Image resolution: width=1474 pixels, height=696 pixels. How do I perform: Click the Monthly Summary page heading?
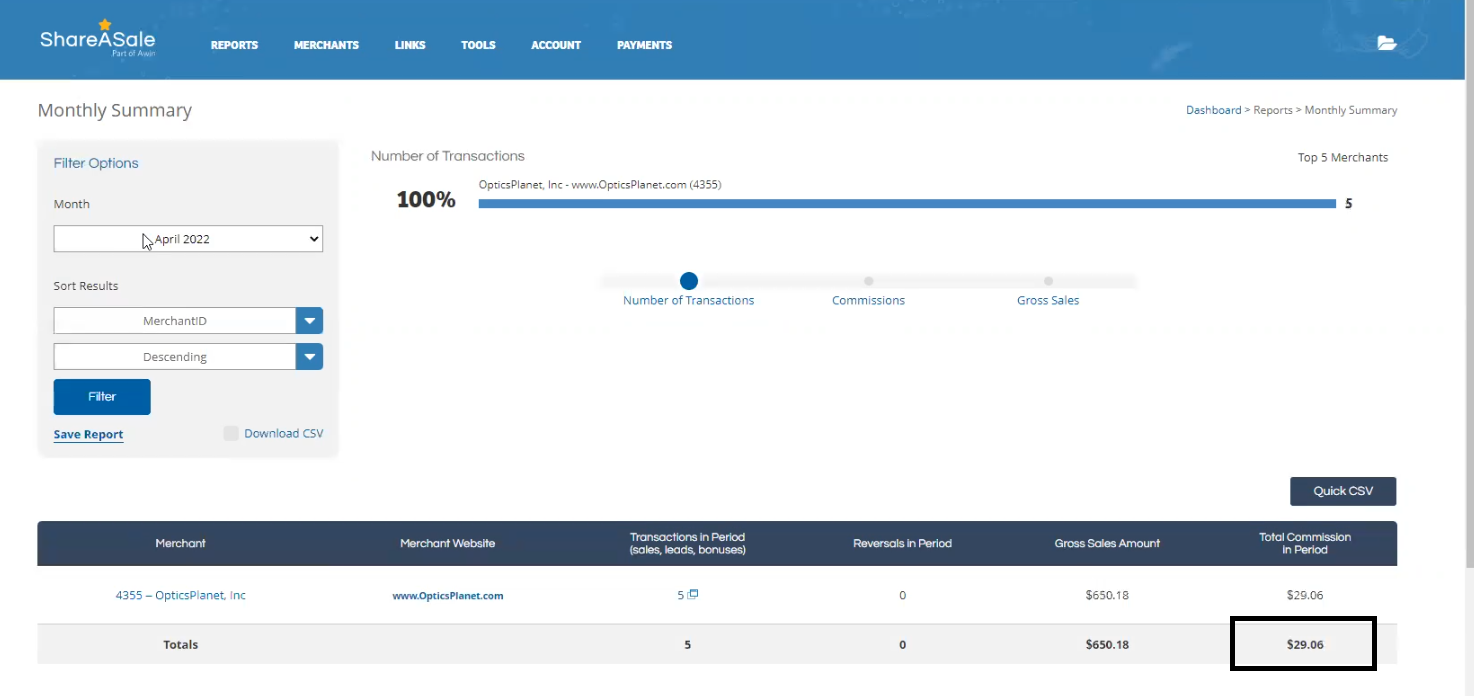coord(114,111)
